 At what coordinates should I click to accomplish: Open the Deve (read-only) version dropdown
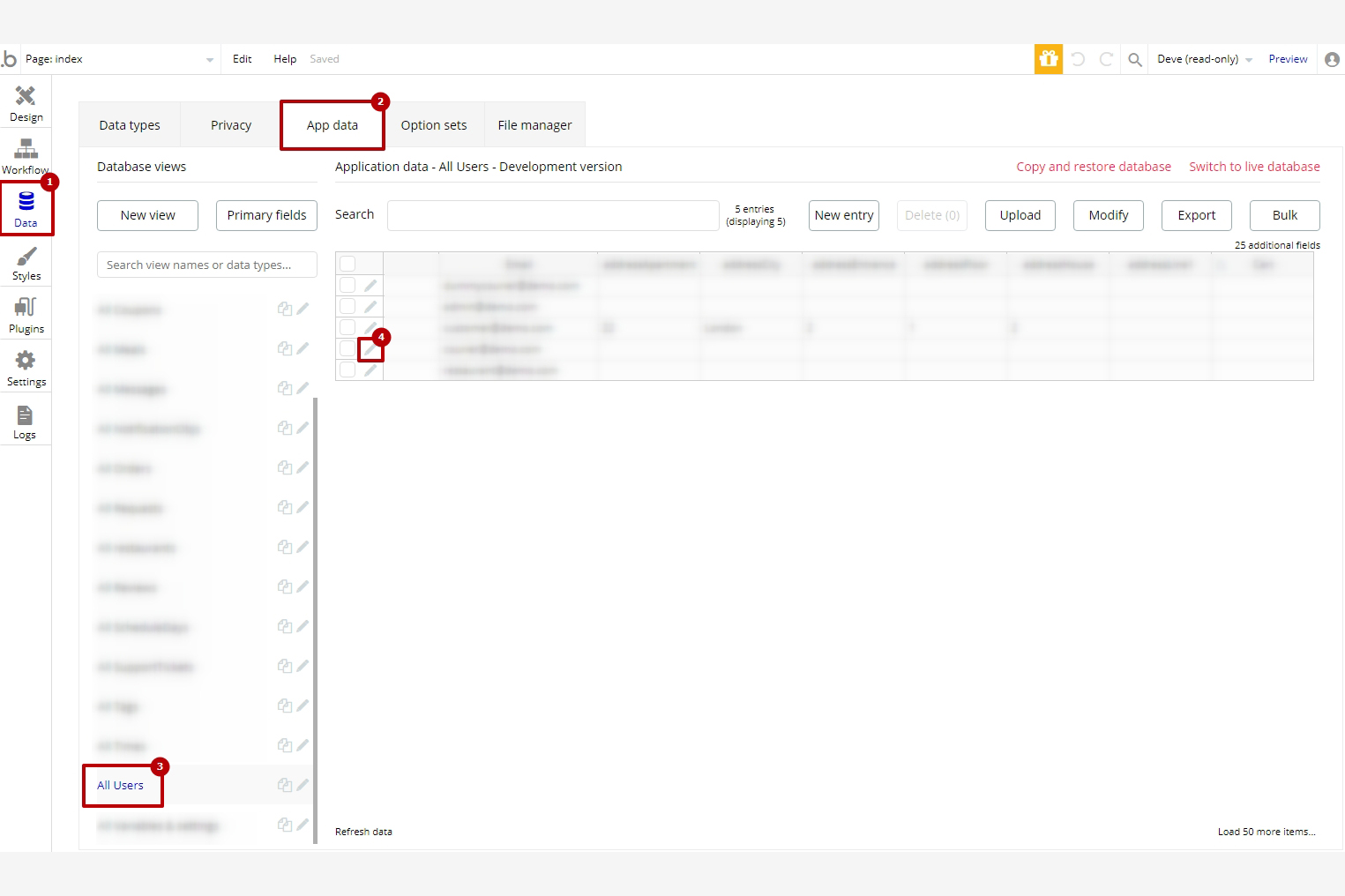(x=1204, y=59)
